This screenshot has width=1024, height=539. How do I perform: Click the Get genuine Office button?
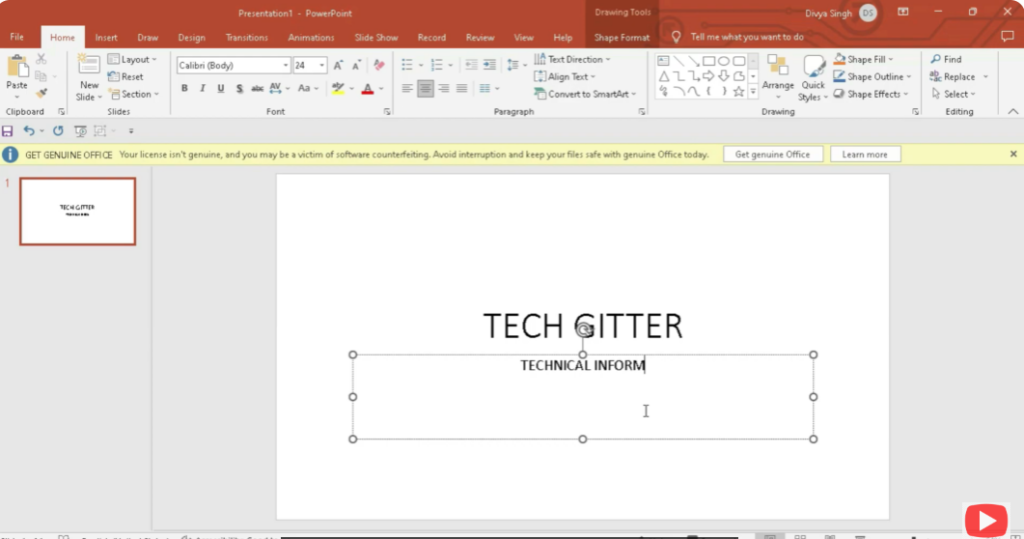pyautogui.click(x=772, y=155)
